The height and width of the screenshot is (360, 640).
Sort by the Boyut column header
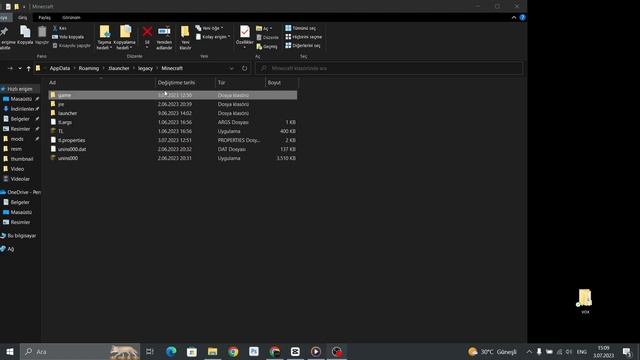(x=282, y=82)
